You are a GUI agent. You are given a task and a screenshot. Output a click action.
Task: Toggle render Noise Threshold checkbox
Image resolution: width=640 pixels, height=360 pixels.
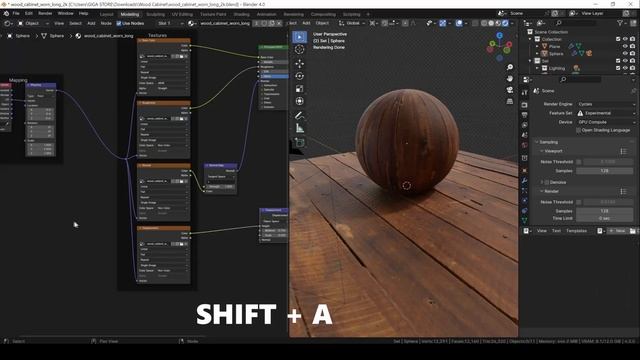578,202
